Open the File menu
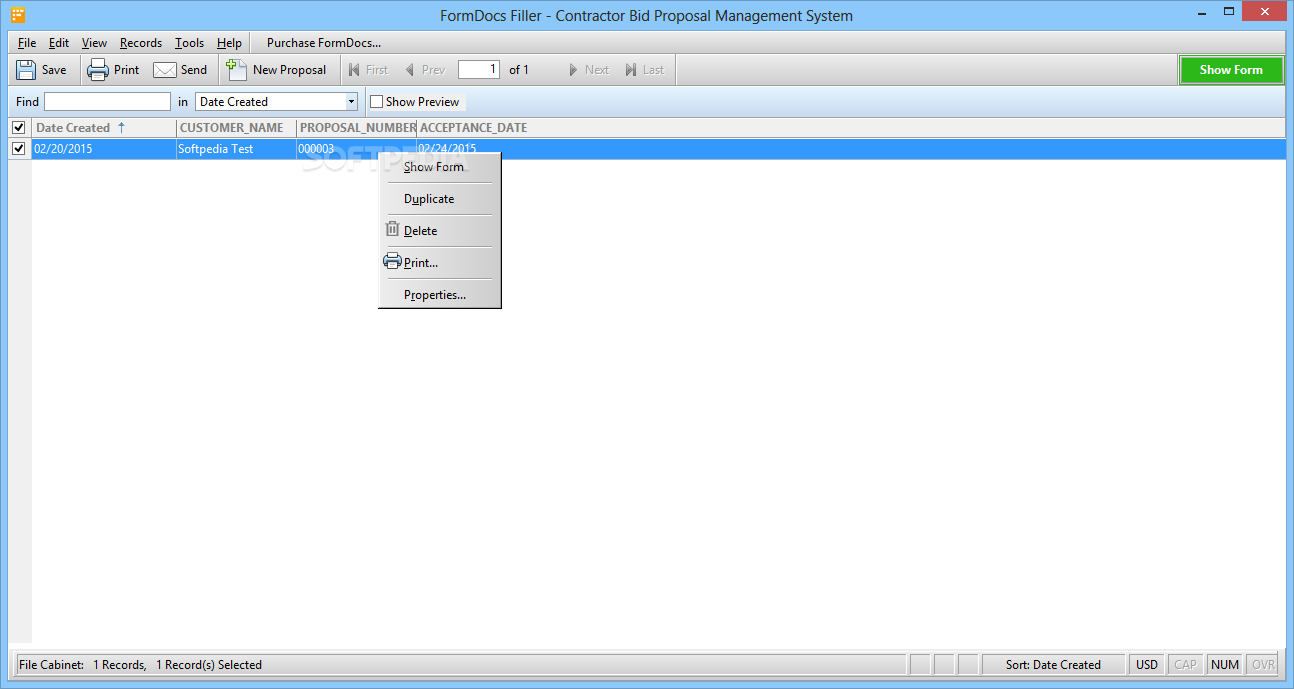This screenshot has height=689, width=1294. click(x=27, y=43)
